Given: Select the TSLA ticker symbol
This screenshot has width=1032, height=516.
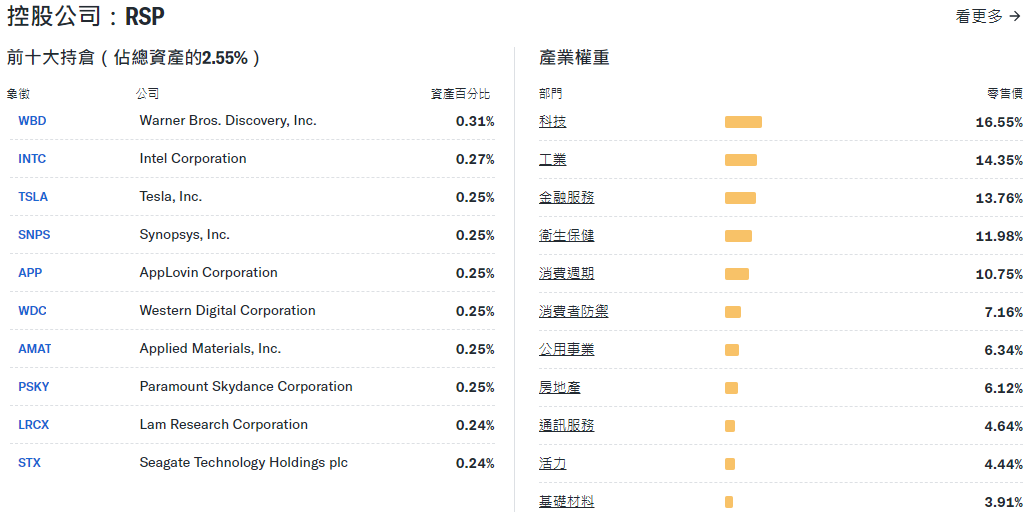Looking at the screenshot, I should 33,197.
